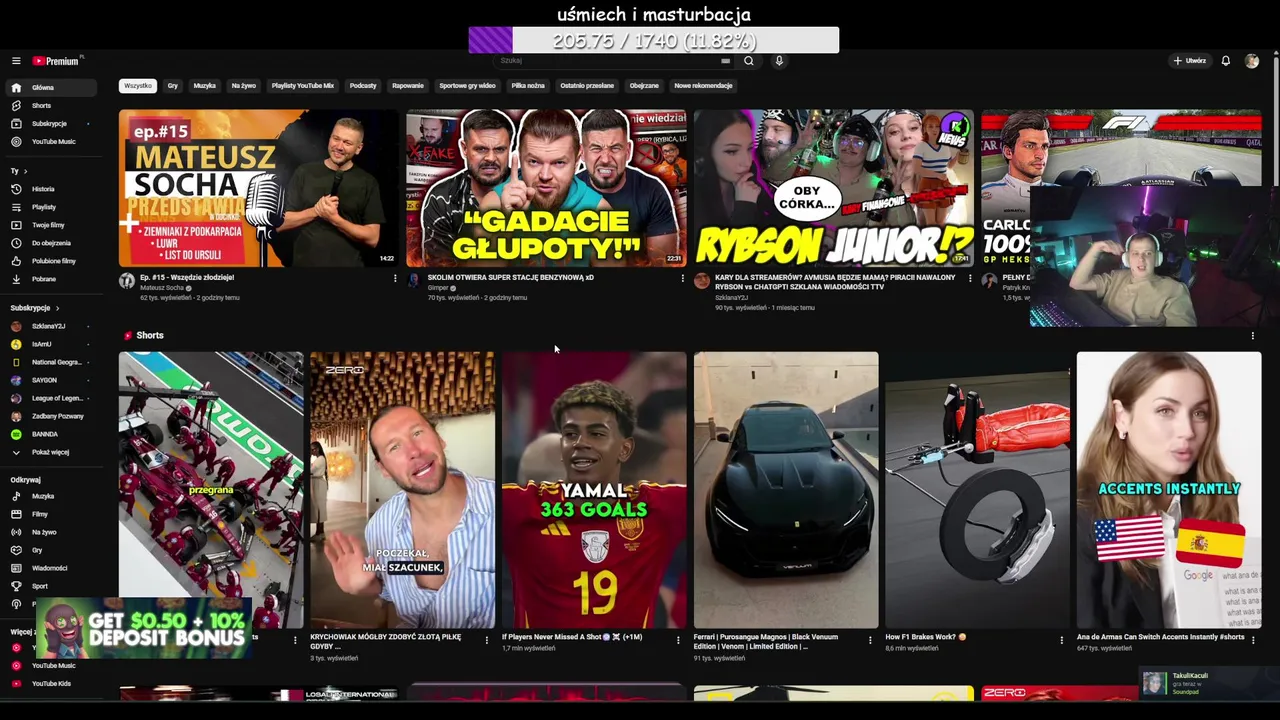The width and height of the screenshot is (1280, 720).
Task: Open the on-screen keyboard icon in search
Action: (x=725, y=61)
